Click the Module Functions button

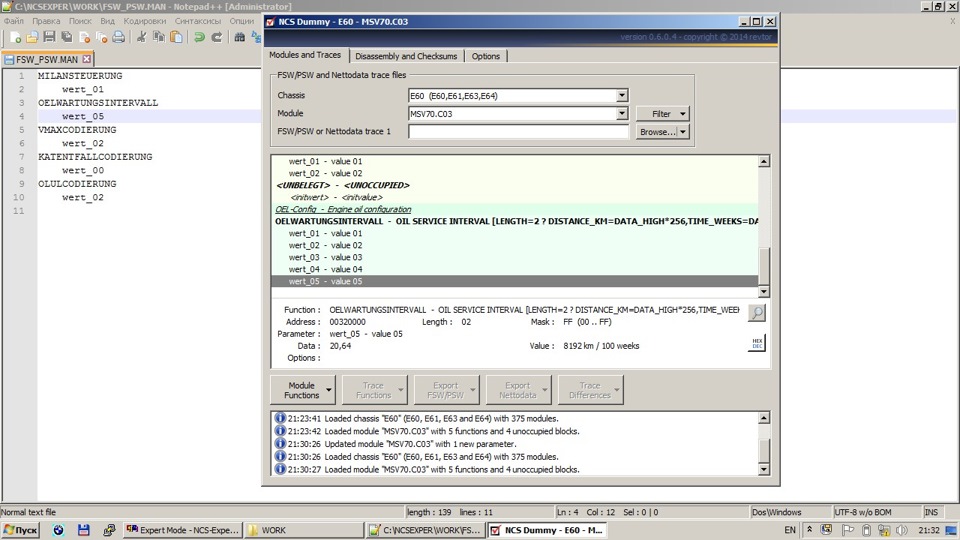click(301, 390)
